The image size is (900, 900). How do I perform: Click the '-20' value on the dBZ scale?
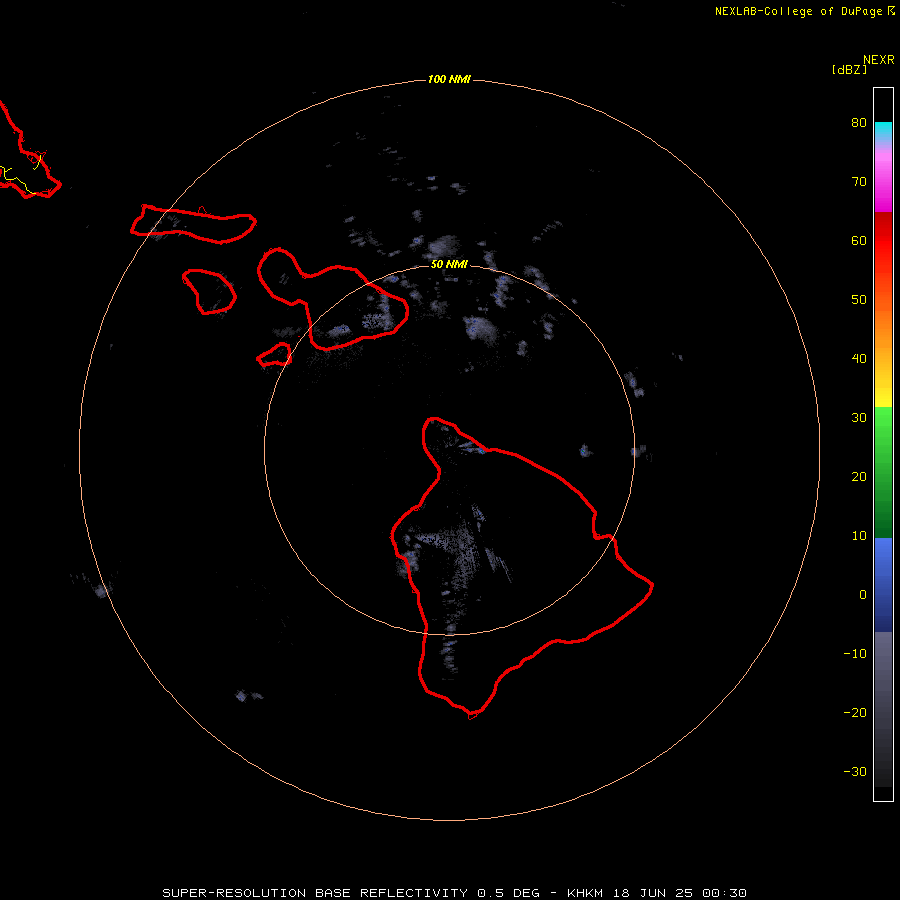[x=855, y=712]
